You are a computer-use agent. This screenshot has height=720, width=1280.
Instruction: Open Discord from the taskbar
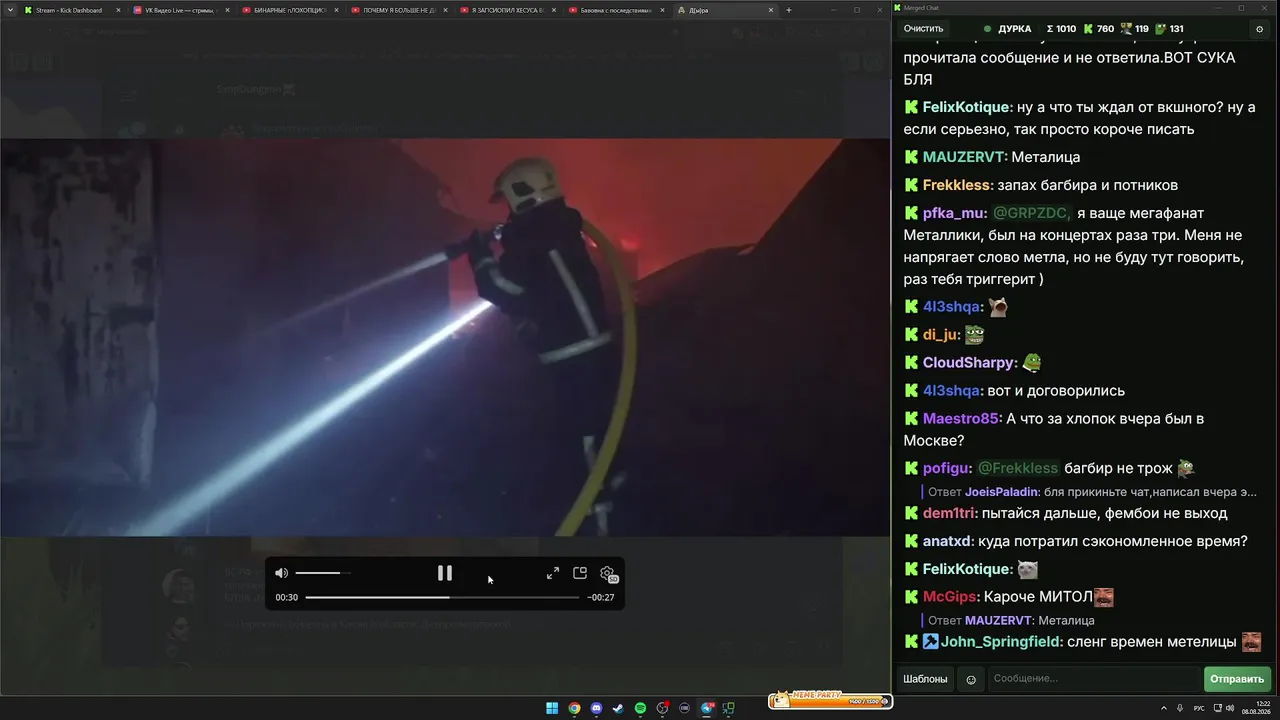click(x=597, y=708)
